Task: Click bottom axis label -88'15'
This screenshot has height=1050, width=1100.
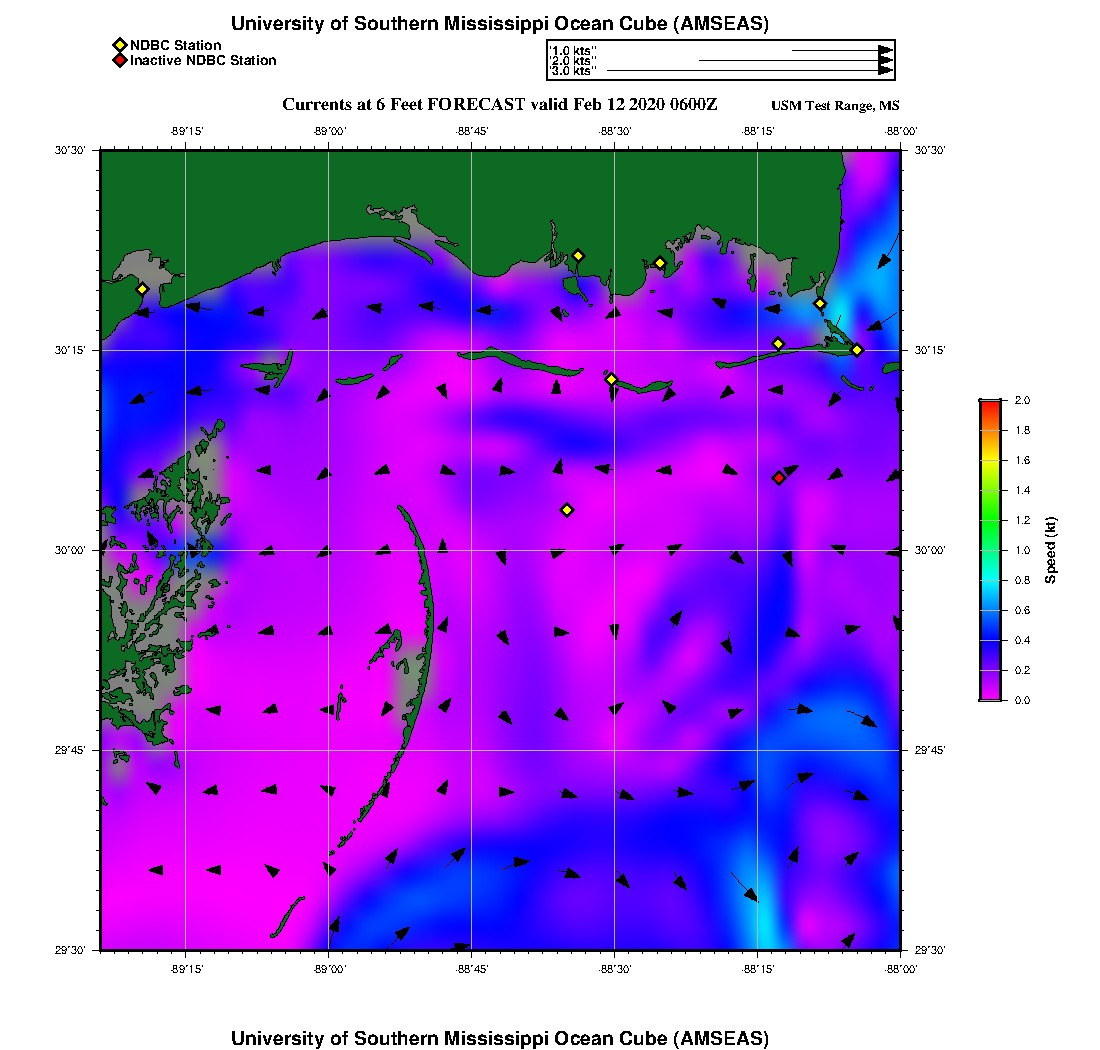Action: (758, 969)
